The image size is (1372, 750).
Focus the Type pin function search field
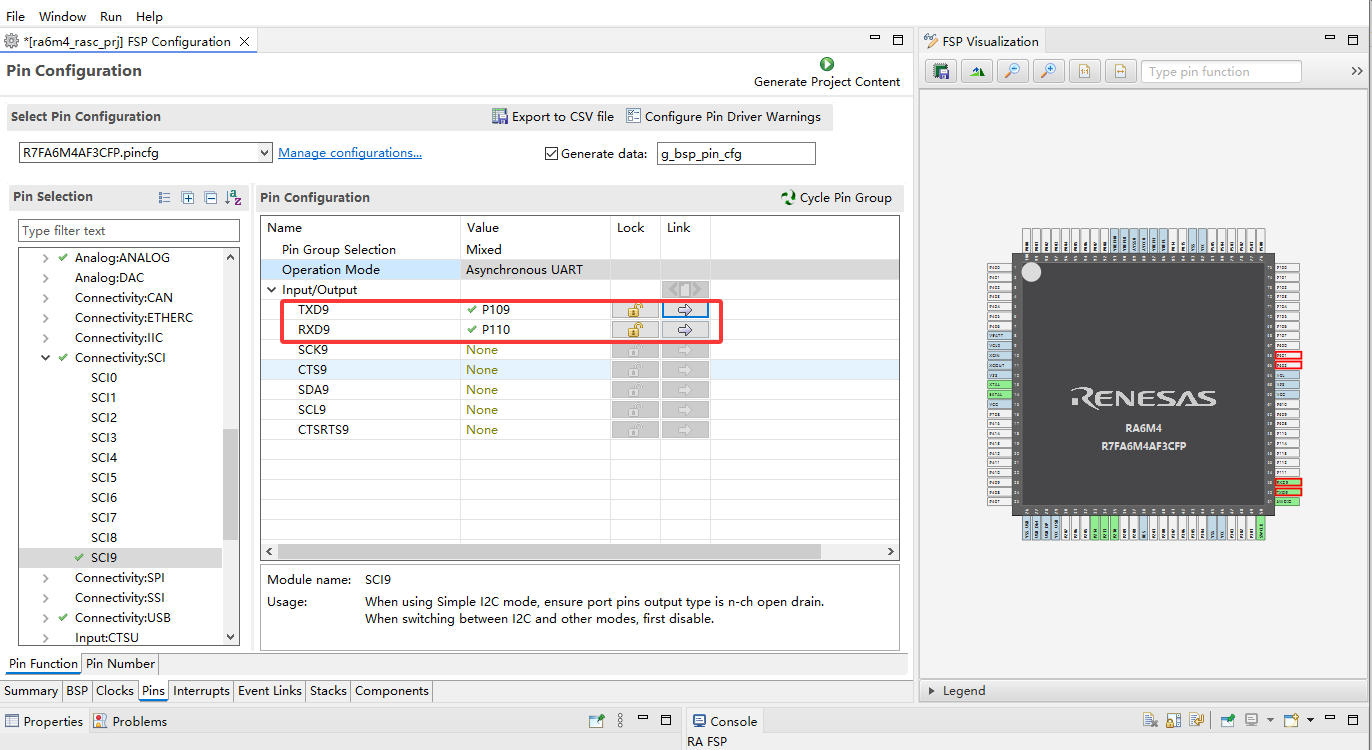pyautogui.click(x=1221, y=71)
